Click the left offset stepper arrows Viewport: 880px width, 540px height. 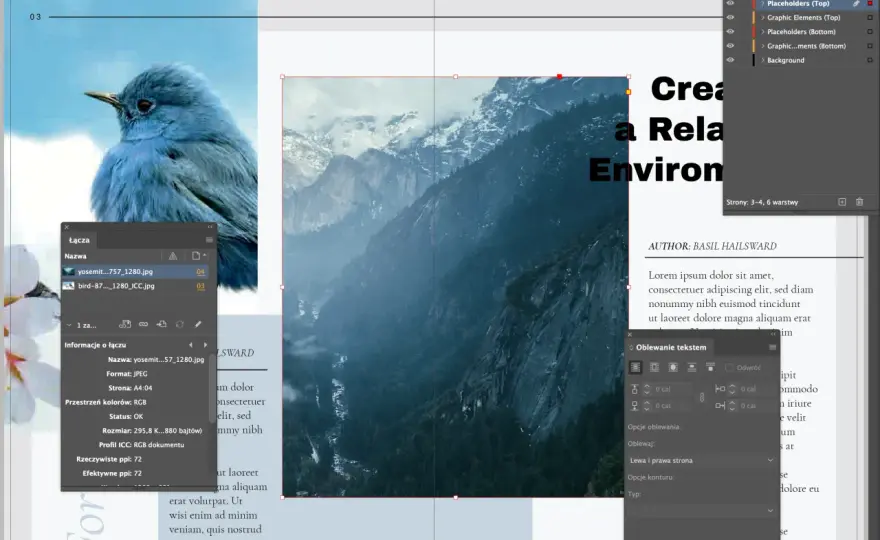tap(732, 388)
